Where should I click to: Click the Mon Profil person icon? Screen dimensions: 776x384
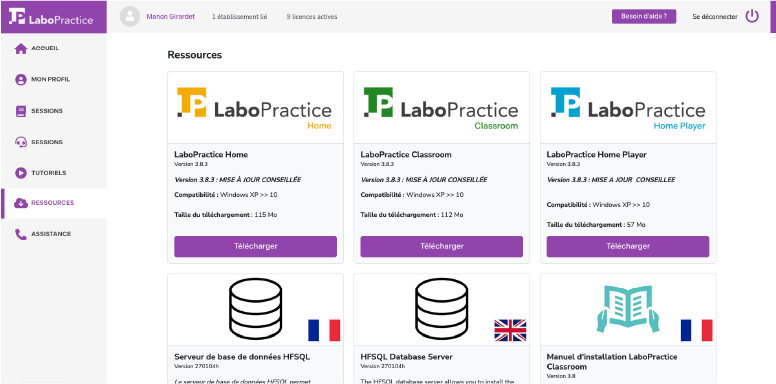coord(21,80)
